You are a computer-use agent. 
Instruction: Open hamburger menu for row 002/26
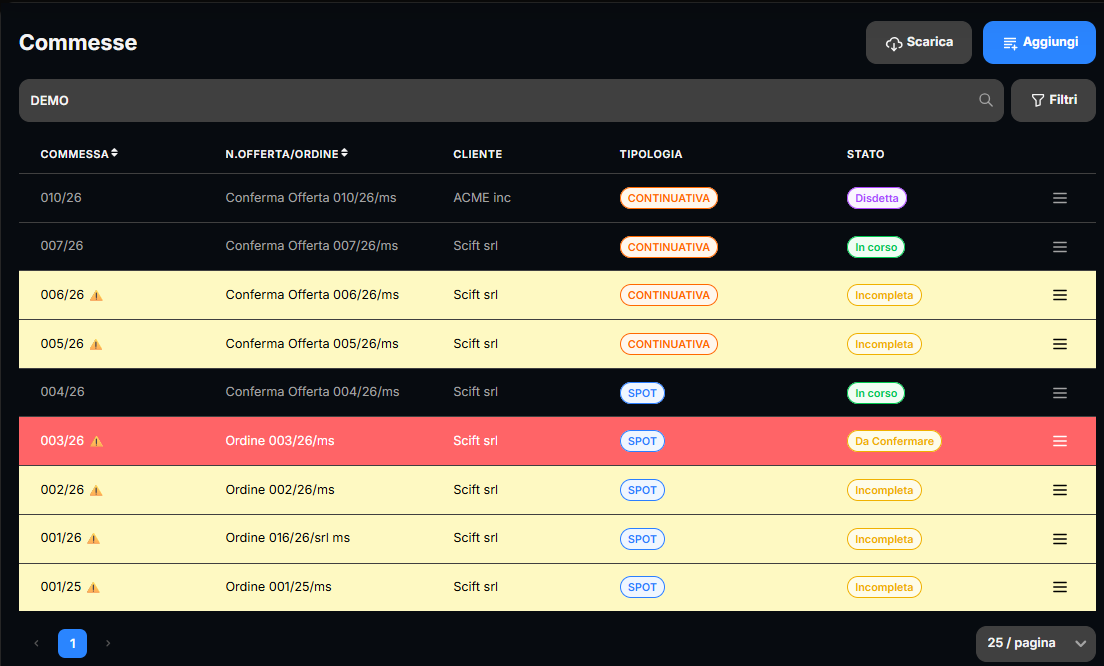[x=1060, y=490]
